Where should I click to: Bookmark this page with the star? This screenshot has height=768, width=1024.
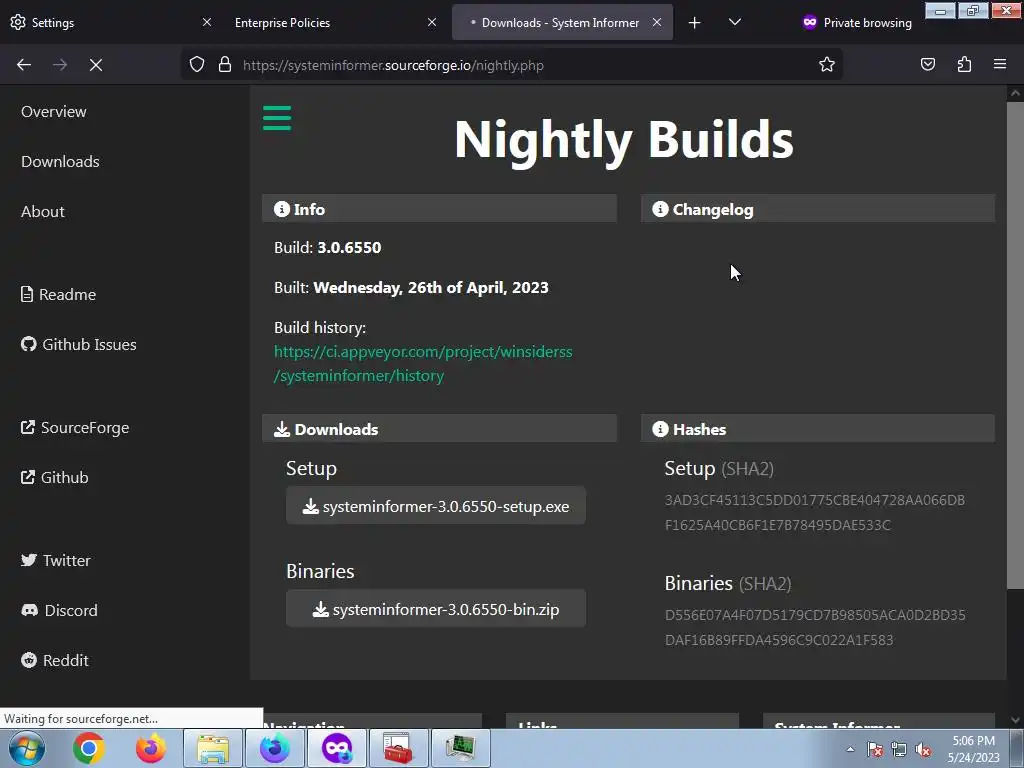[x=827, y=65]
